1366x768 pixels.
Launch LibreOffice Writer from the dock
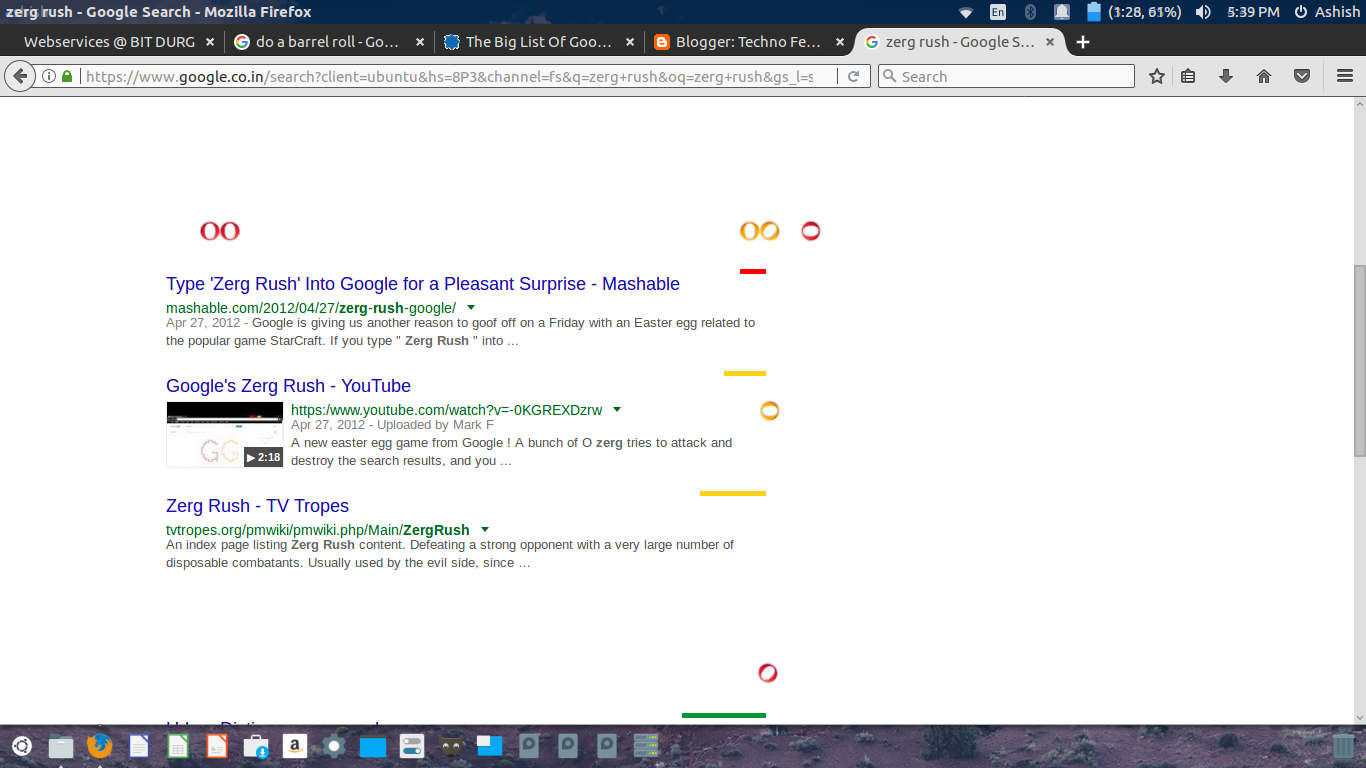point(139,746)
